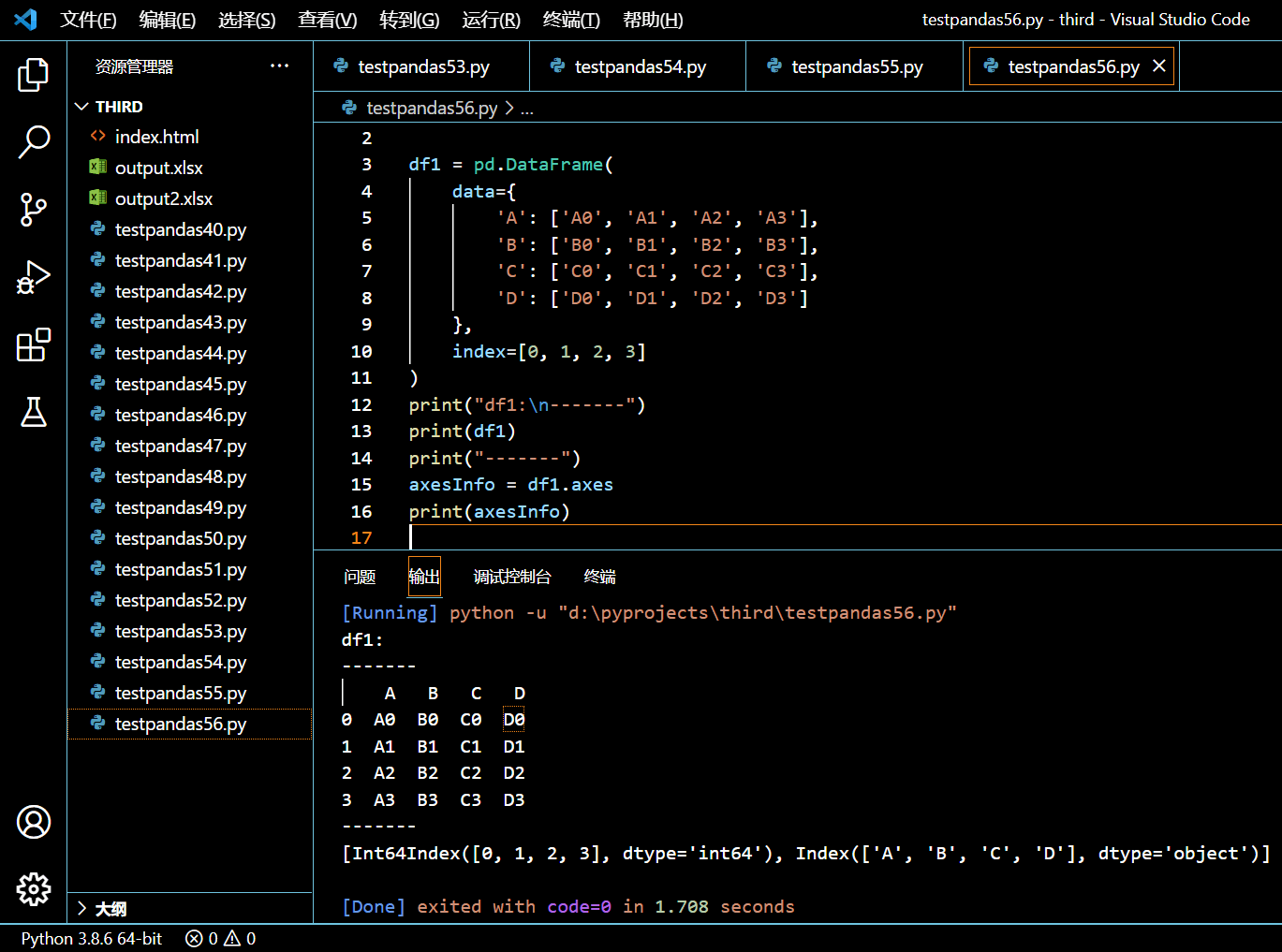Viewport: 1282px width, 952px height.
Task: Collapse the THIRD folder section
Action: [81, 107]
